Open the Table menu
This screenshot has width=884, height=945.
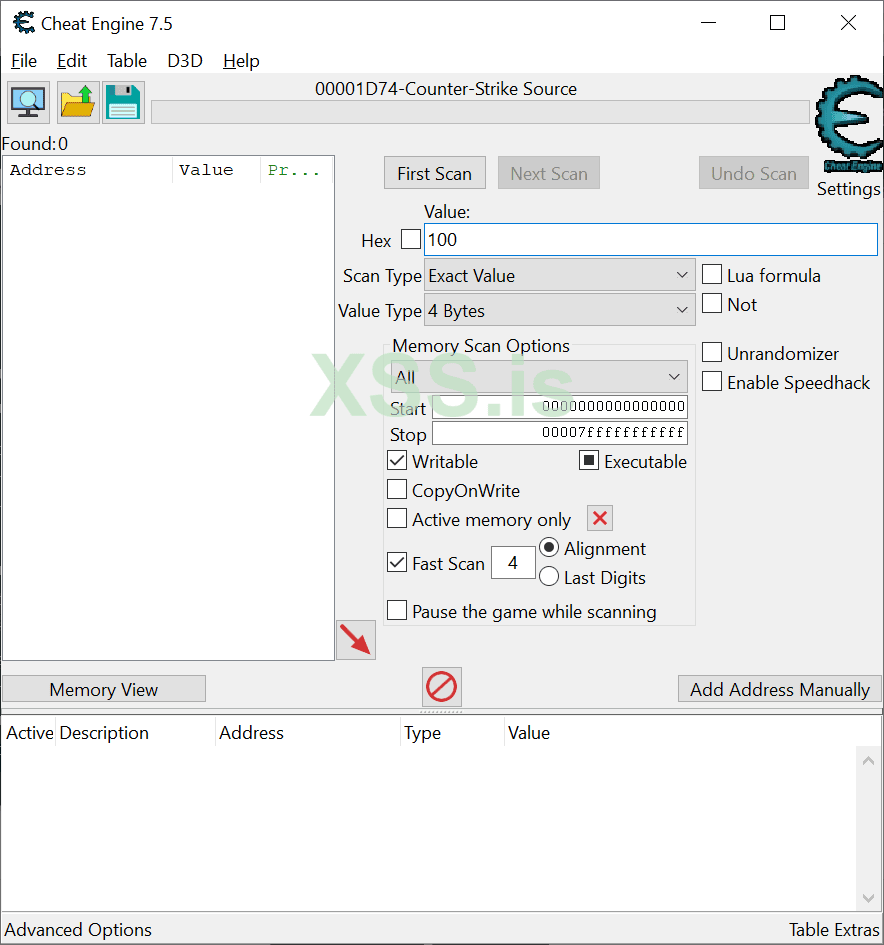pos(127,61)
